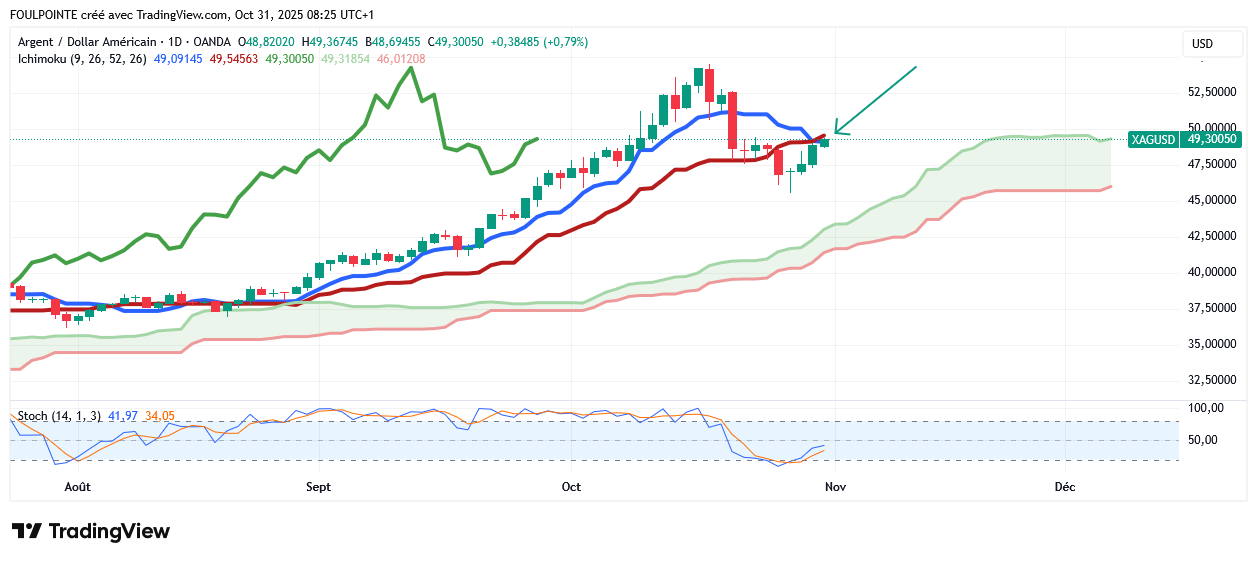Click the 50,00 stochastic scale label
The height and width of the screenshot is (561, 1257).
pyautogui.click(x=1202, y=440)
